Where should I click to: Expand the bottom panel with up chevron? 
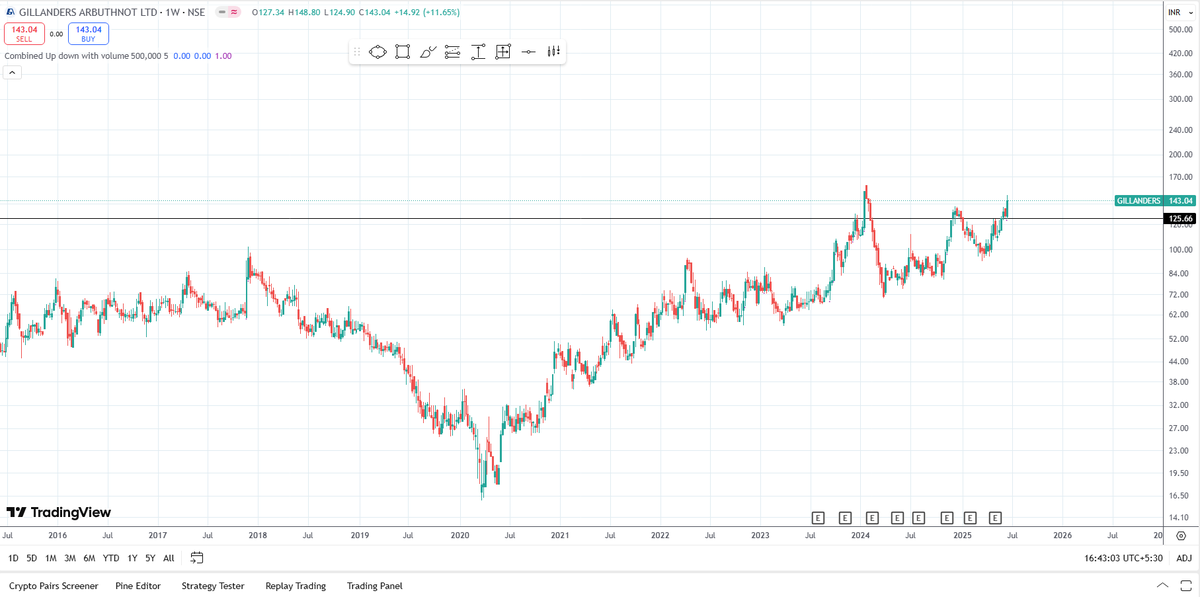tap(1162, 586)
